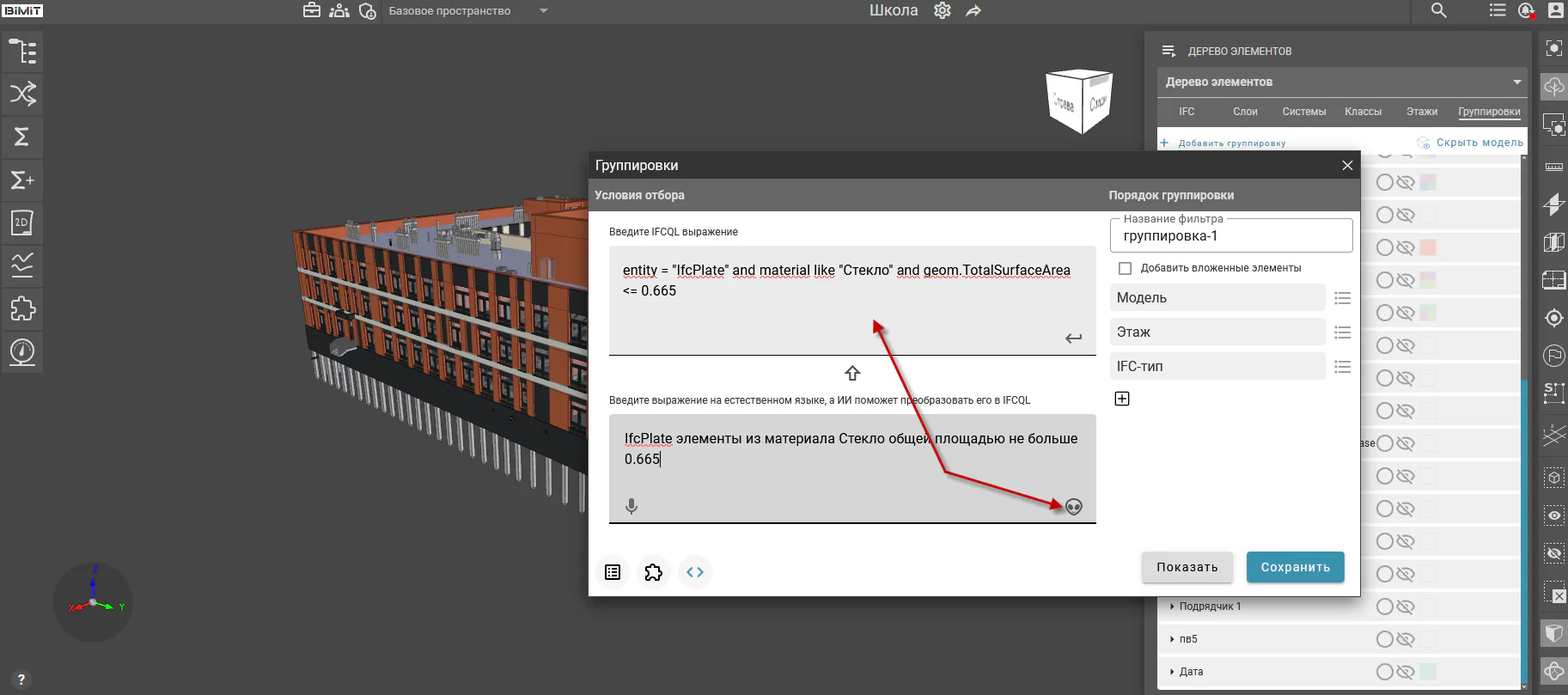Expand the Подрядчик 1 tree node
The image size is (1568, 695).
[x=1172, y=607]
